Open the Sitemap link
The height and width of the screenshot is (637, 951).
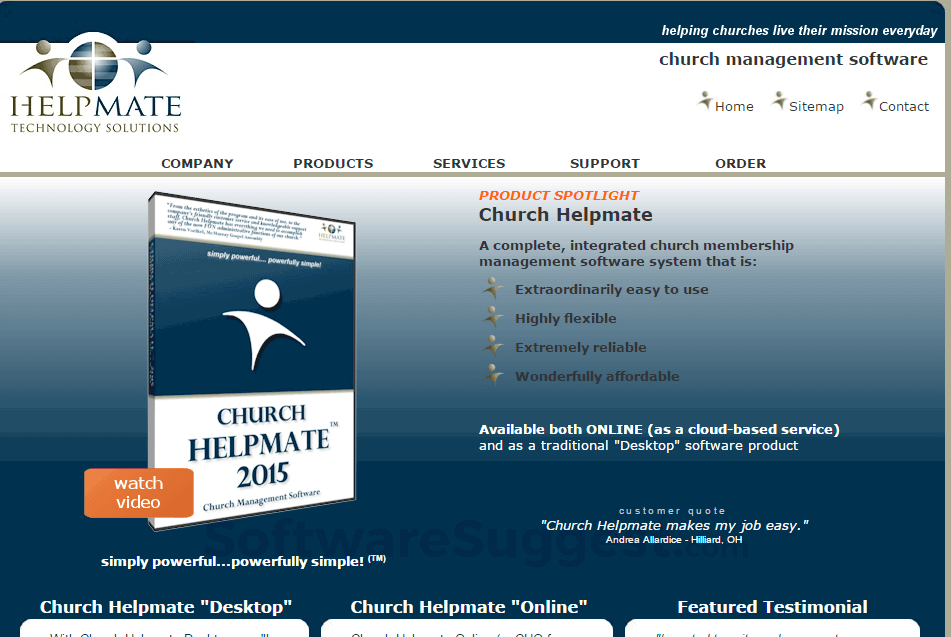(816, 106)
